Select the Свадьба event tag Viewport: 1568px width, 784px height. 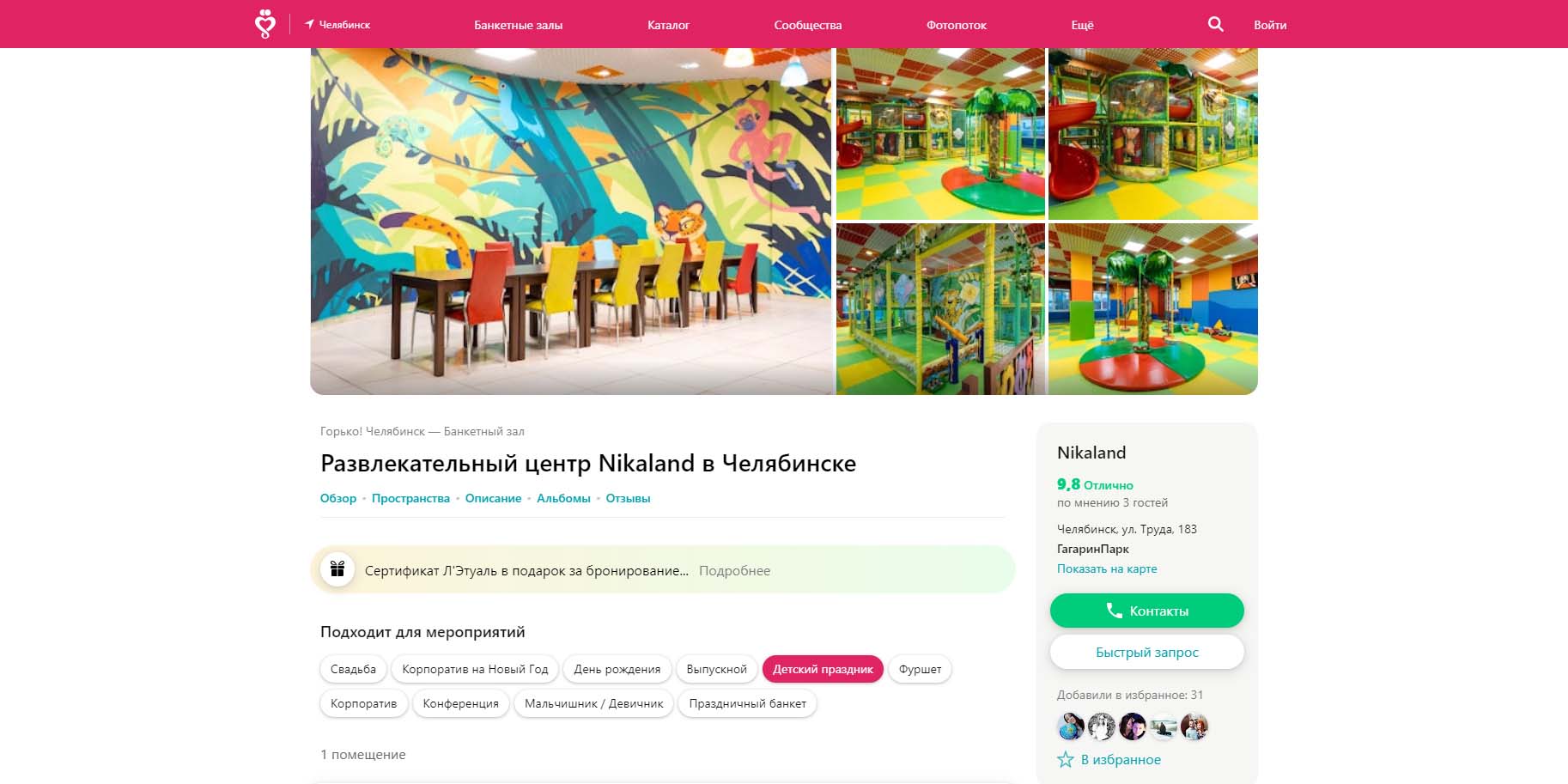(x=353, y=669)
